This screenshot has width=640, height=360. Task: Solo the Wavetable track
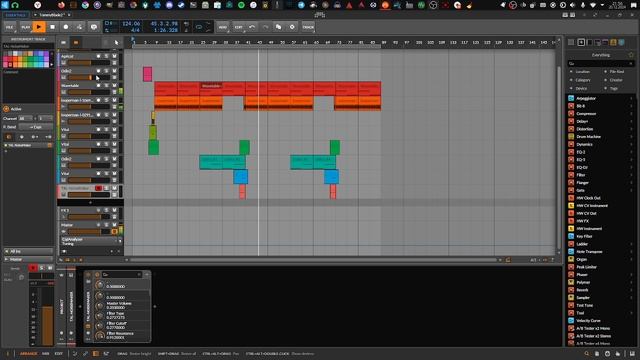[106, 85]
